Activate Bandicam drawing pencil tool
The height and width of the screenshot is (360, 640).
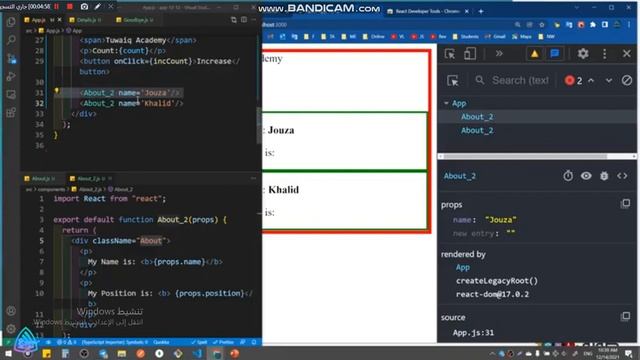pyautogui.click(x=98, y=6)
